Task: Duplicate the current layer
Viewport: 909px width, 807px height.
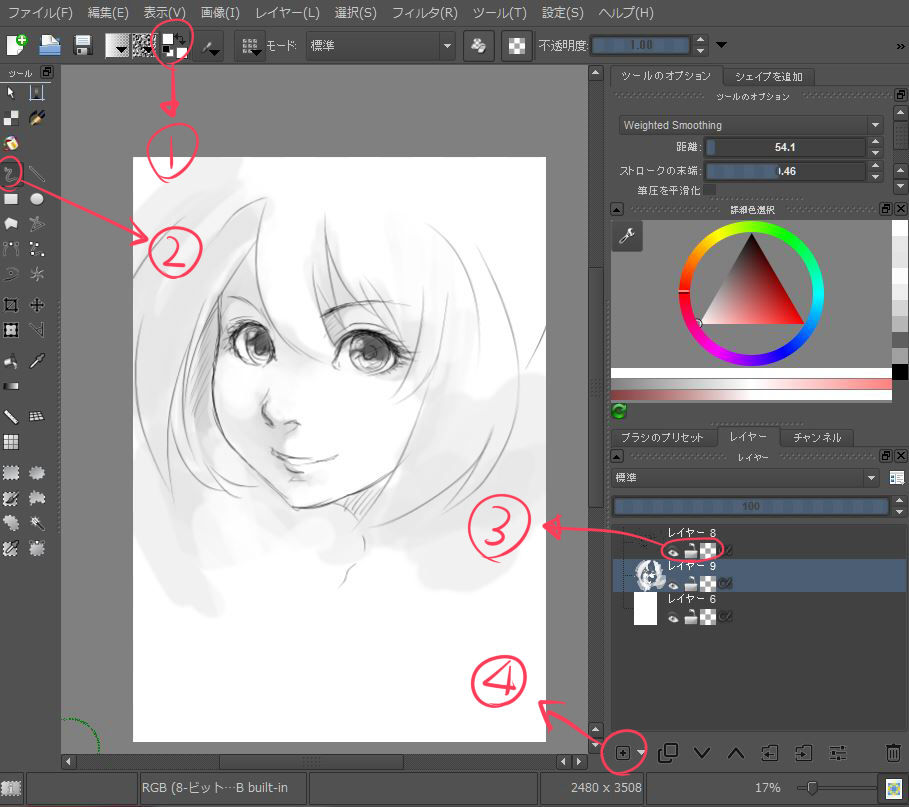Action: pyautogui.click(x=669, y=752)
